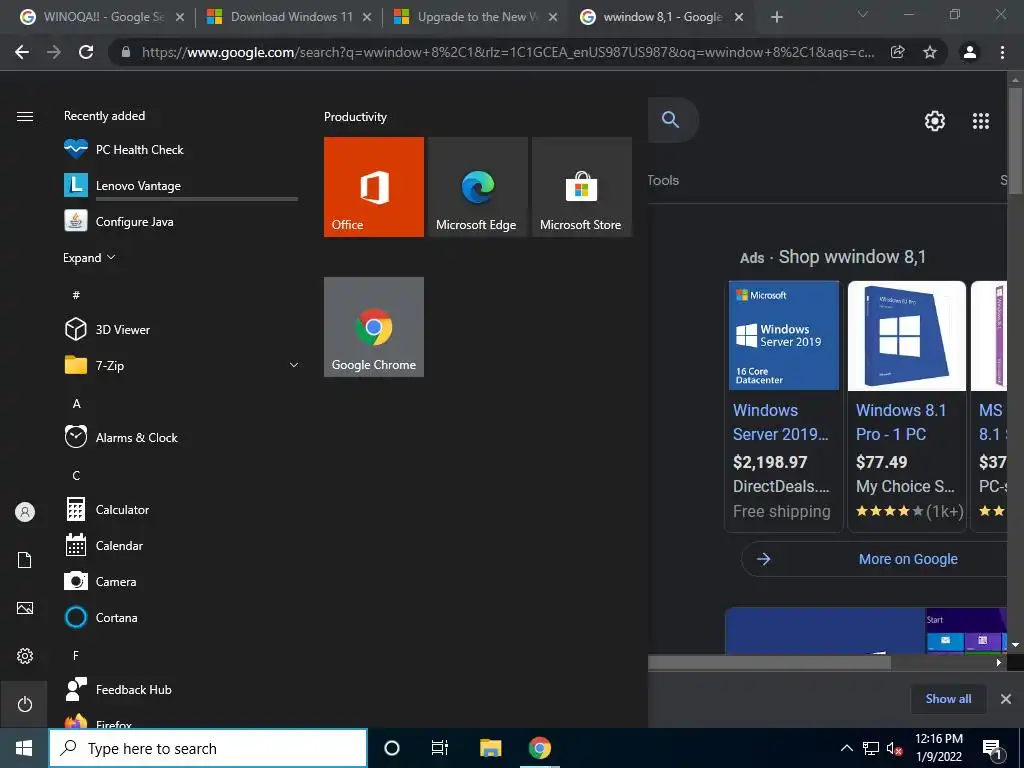Viewport: 1024px width, 768px height.
Task: Open a new Chrome tab
Action: click(776, 17)
